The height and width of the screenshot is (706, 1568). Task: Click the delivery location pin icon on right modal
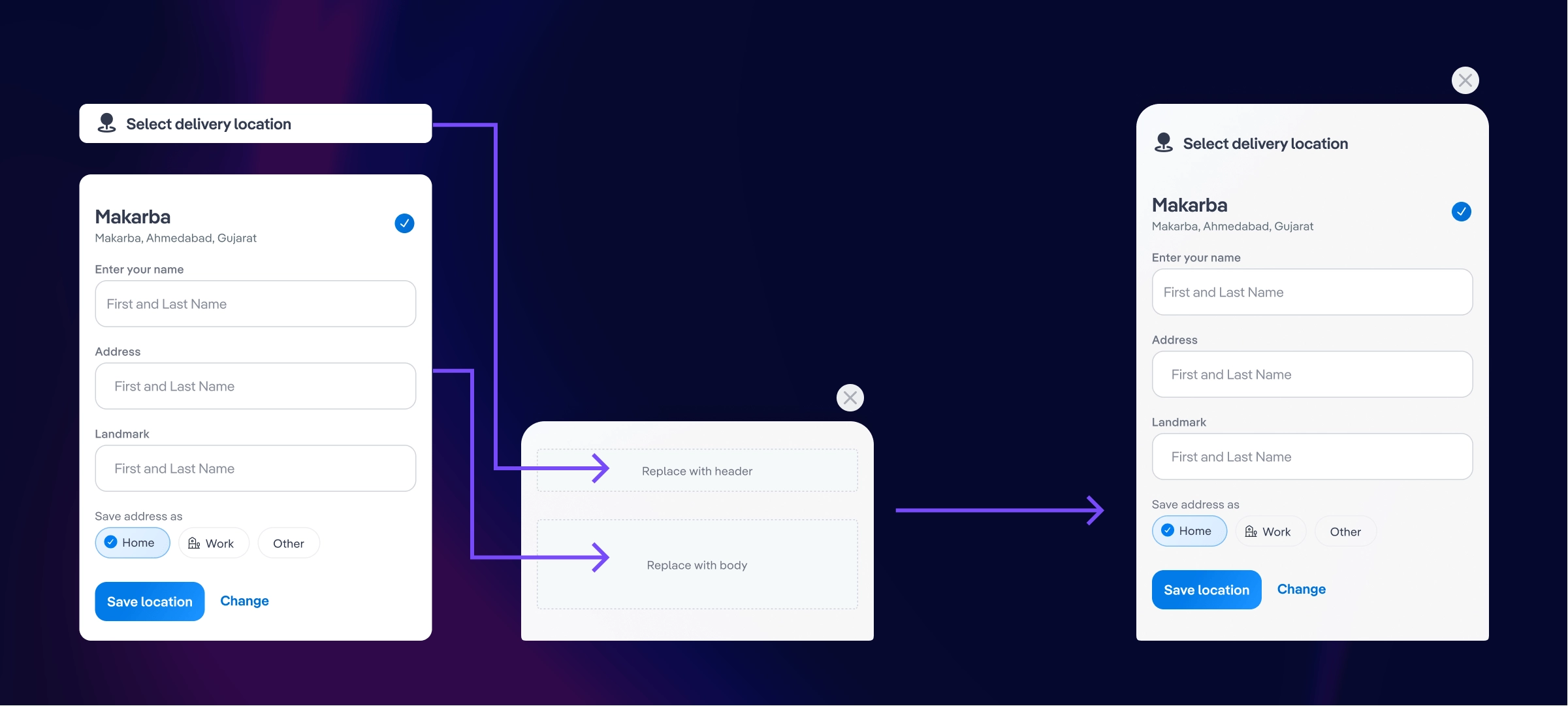[x=1162, y=142]
